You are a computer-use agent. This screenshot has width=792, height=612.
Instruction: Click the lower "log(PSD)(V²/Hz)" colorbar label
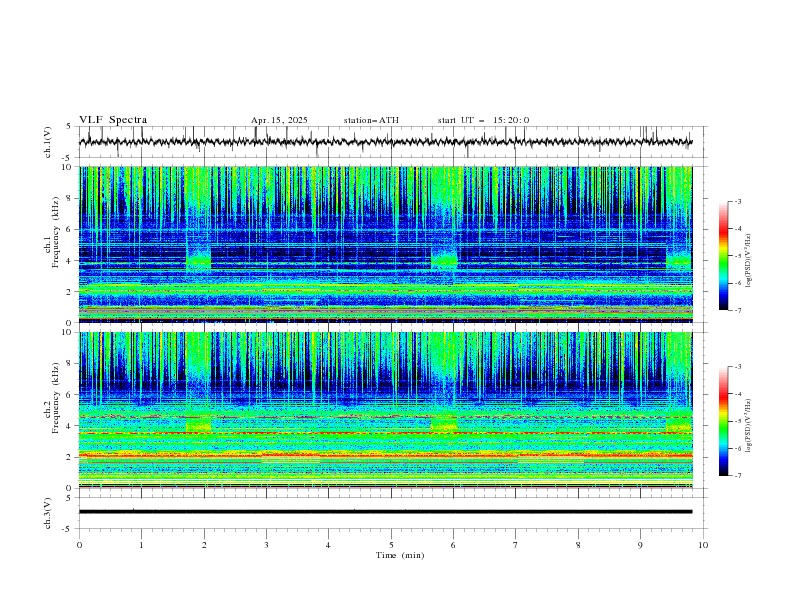coord(749,425)
